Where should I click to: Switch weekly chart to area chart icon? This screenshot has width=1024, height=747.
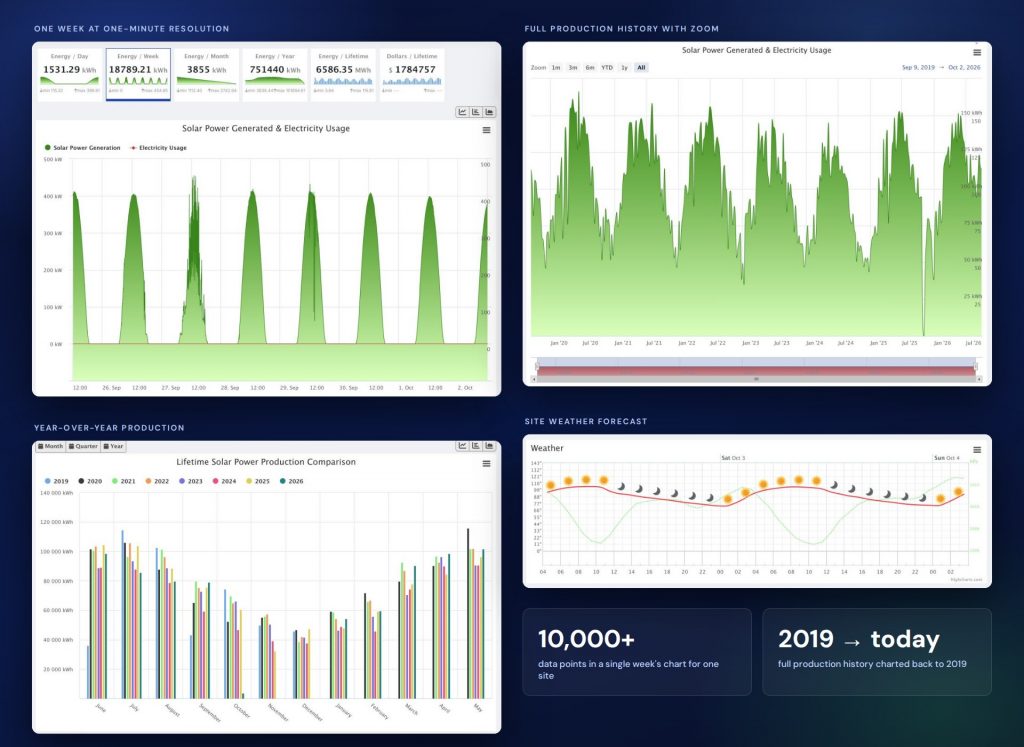489,112
